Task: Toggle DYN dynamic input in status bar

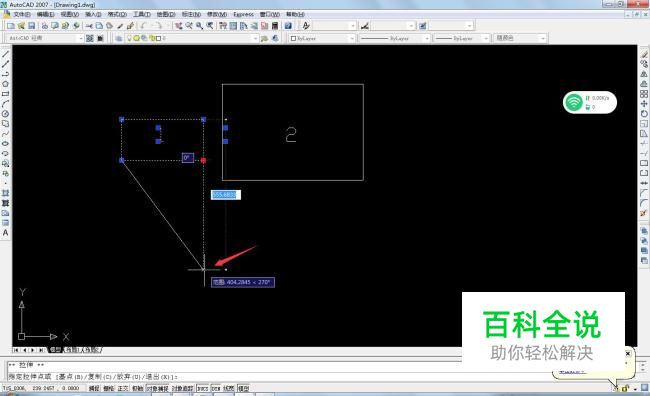Action: pyautogui.click(x=216, y=389)
